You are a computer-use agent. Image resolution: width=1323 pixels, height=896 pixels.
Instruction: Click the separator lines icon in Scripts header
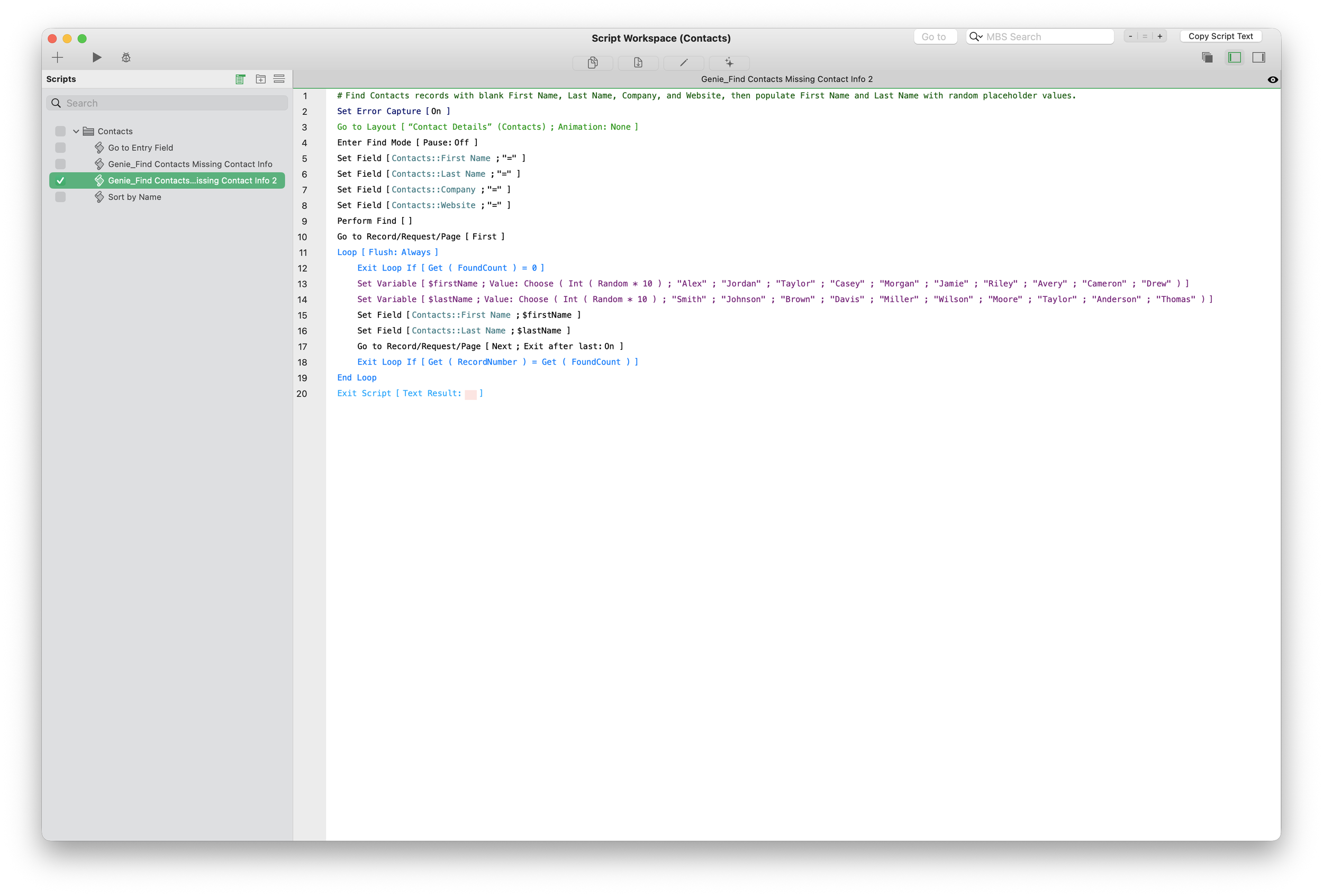point(279,79)
